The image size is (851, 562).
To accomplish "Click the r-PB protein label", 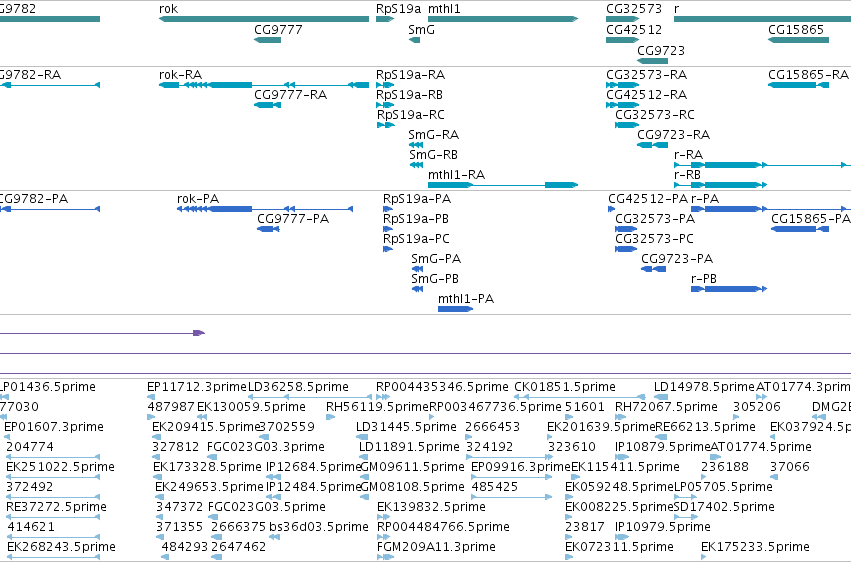I will (703, 279).
